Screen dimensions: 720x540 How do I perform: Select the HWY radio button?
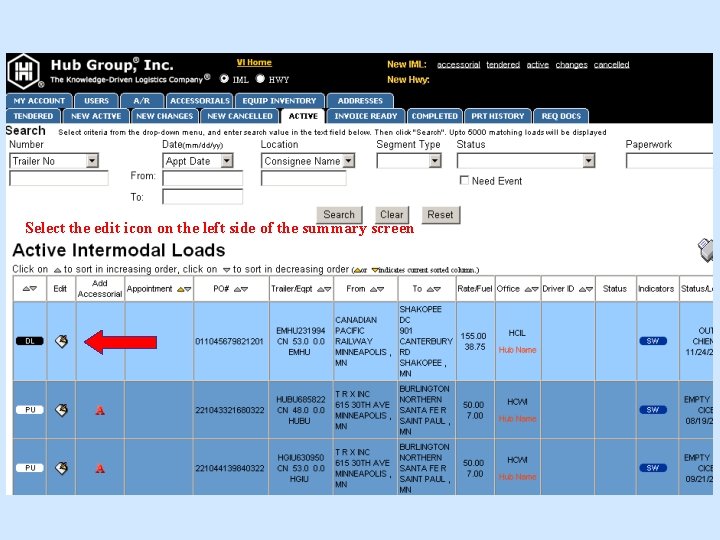[x=260, y=79]
